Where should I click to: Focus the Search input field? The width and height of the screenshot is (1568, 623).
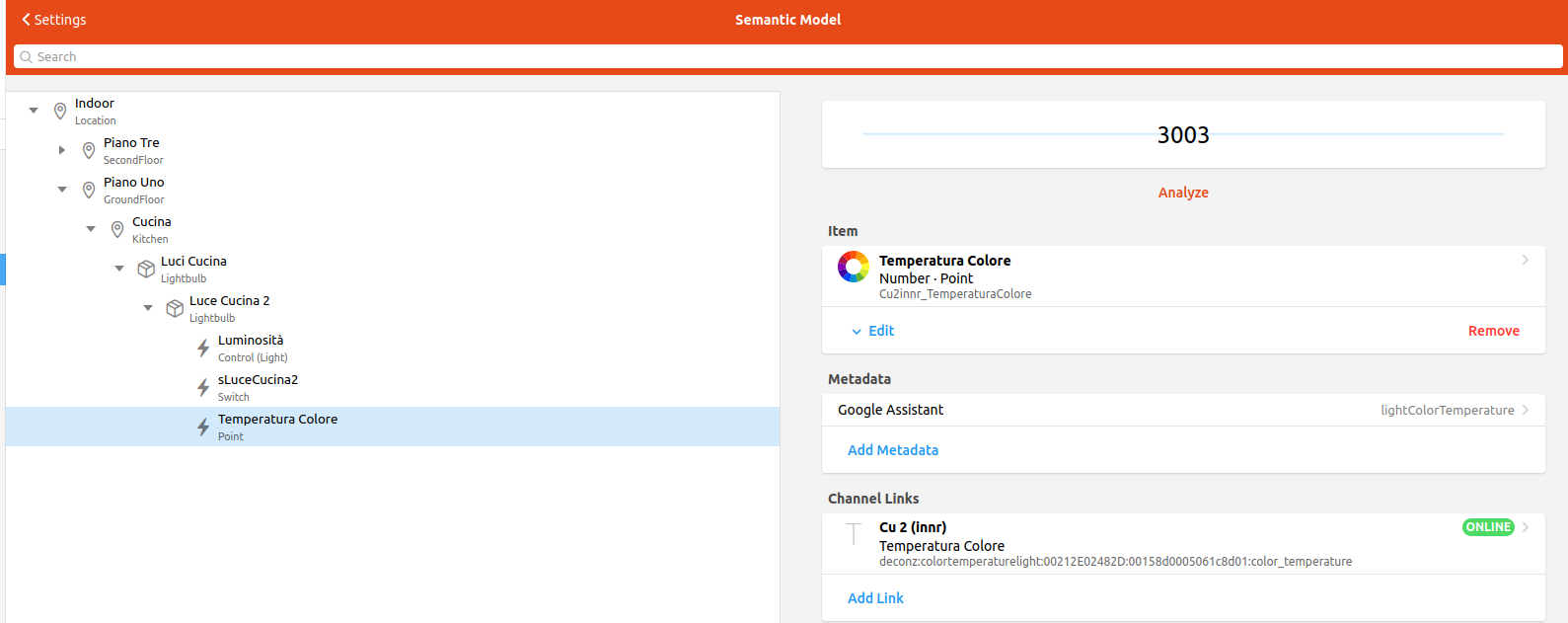[789, 57]
